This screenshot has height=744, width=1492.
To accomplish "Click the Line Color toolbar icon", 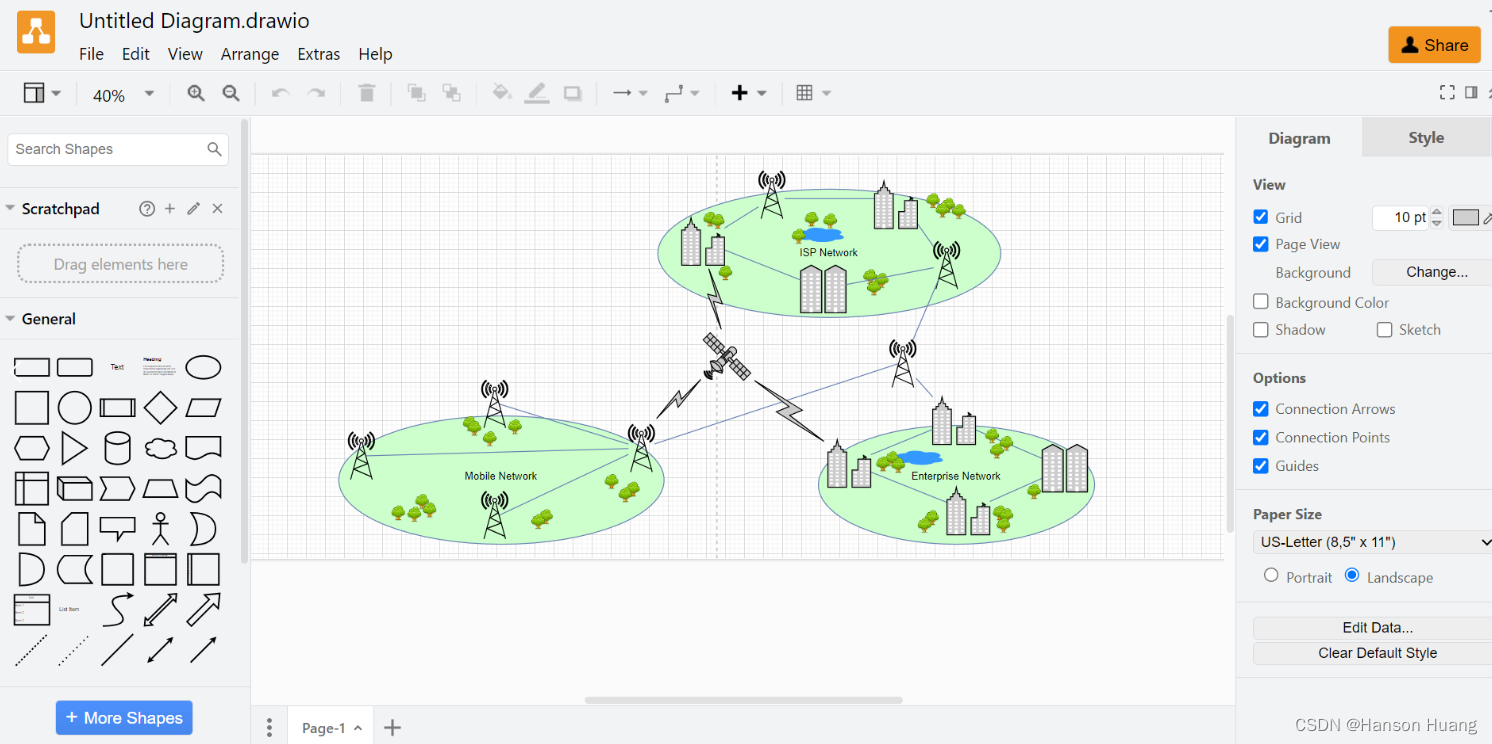I will [536, 92].
